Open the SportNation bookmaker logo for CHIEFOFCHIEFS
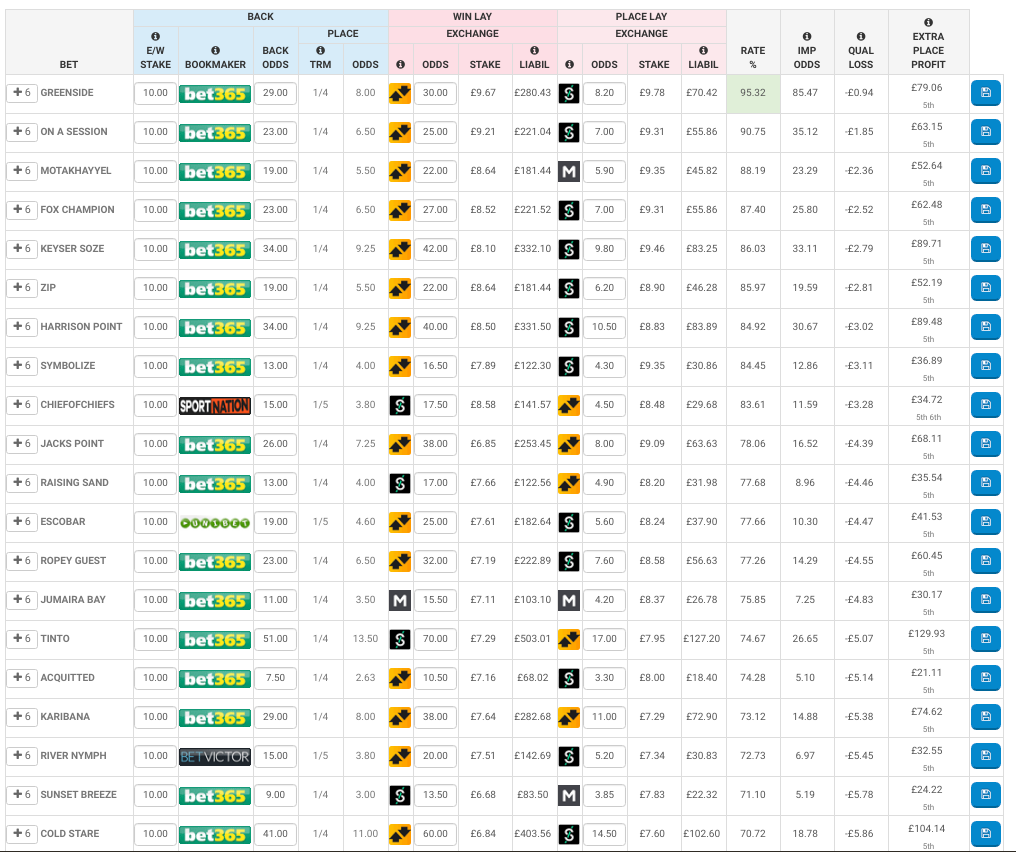 215,405
